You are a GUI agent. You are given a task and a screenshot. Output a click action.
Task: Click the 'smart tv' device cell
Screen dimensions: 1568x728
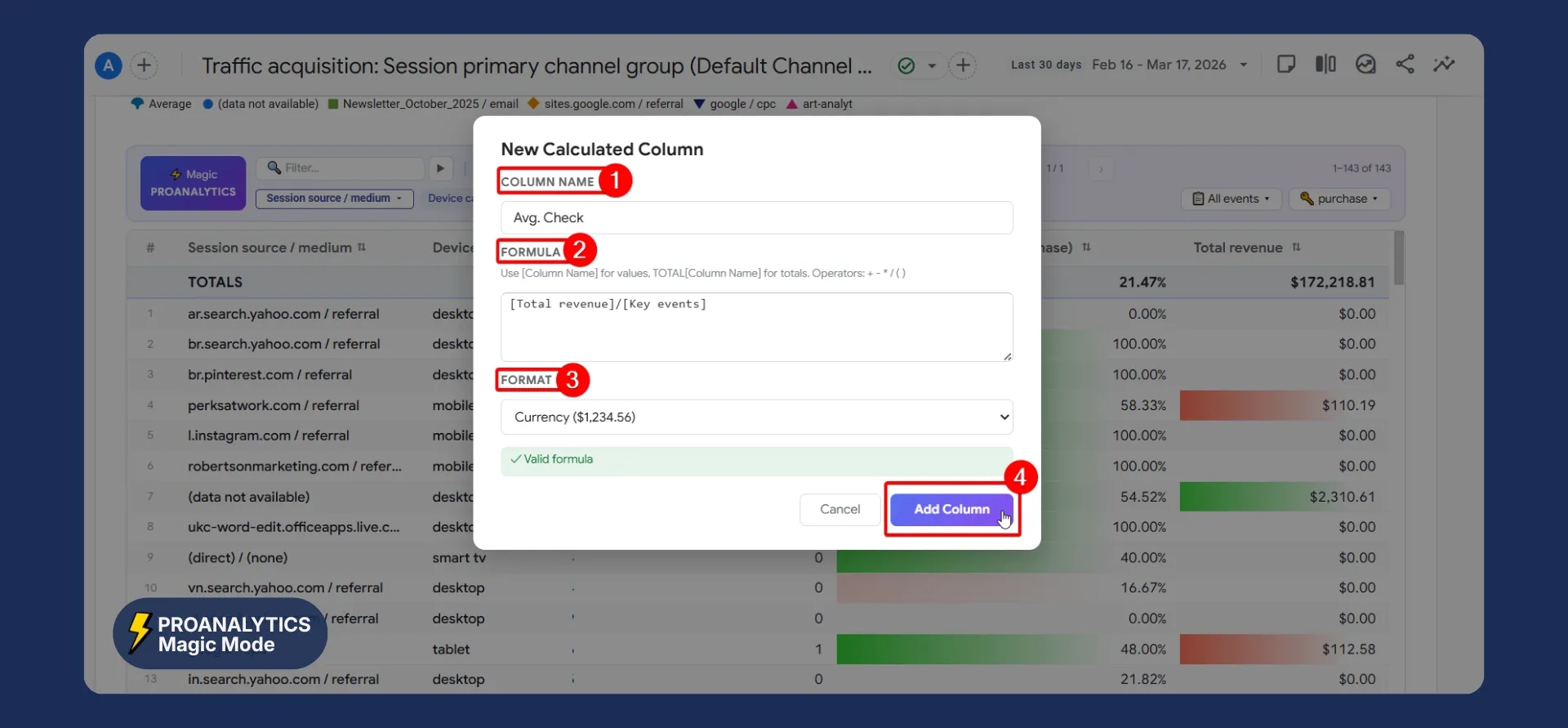(x=459, y=558)
